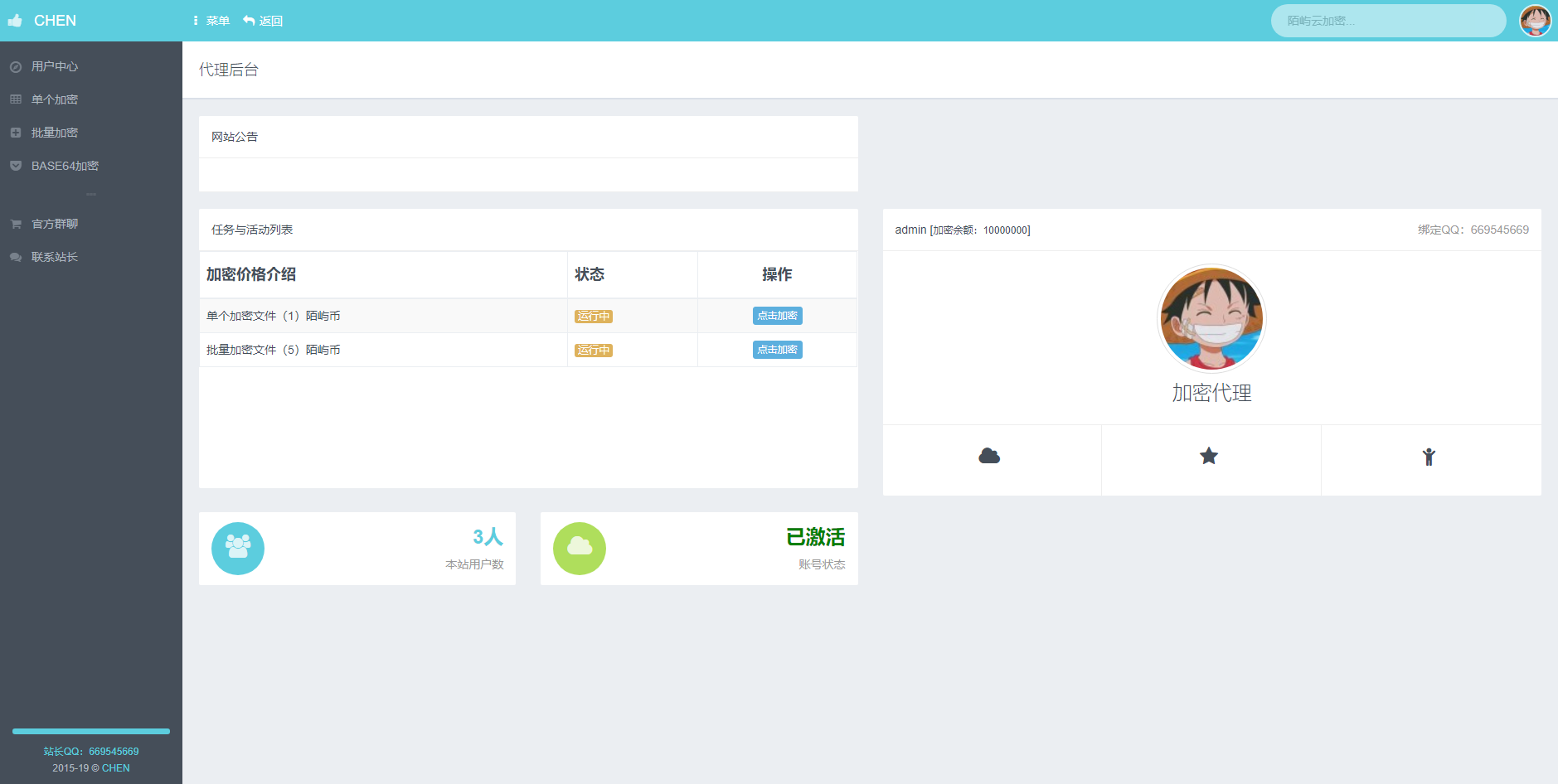Image resolution: width=1558 pixels, height=784 pixels.
Task: Open the 菜单 item in the top bar
Action: (x=211, y=20)
